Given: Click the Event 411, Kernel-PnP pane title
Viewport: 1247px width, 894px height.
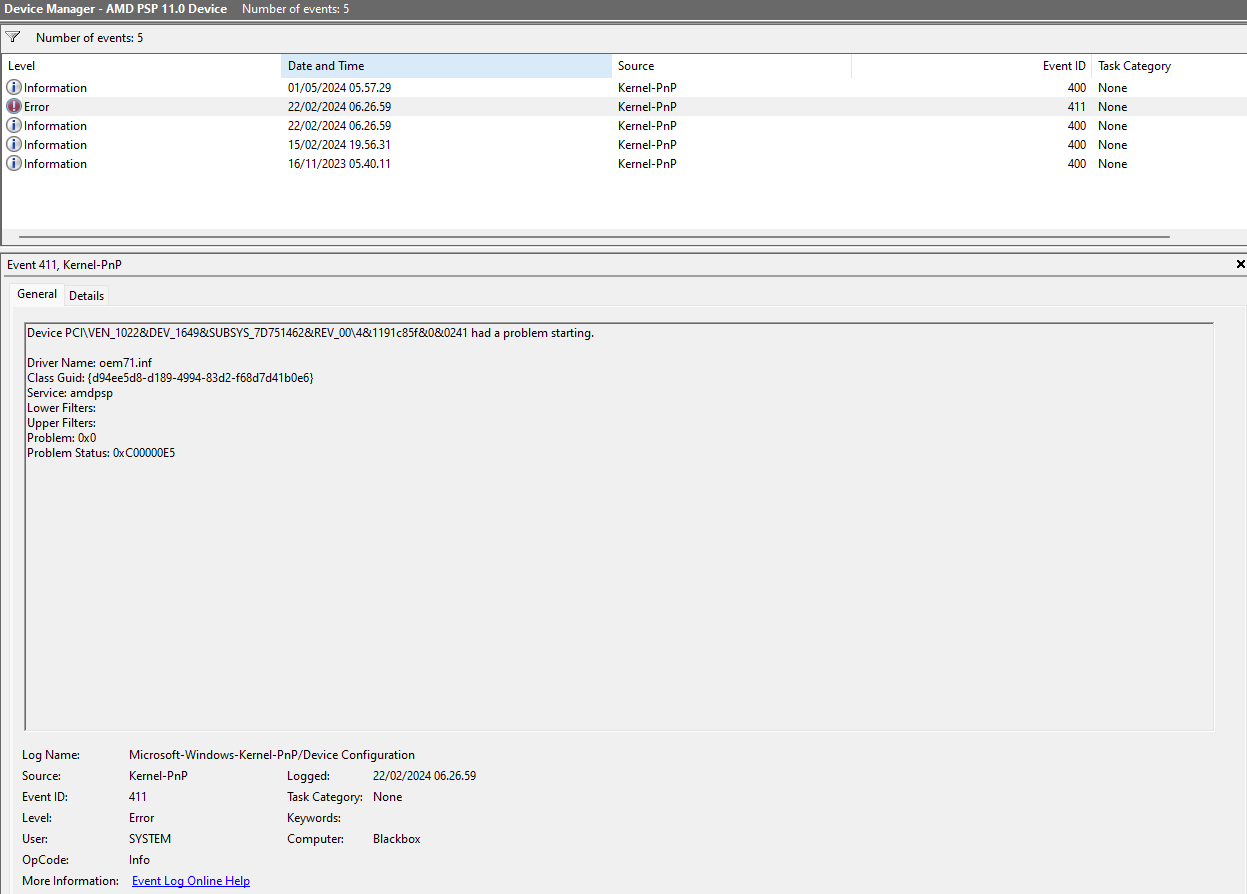Looking at the screenshot, I should pyautogui.click(x=64, y=265).
